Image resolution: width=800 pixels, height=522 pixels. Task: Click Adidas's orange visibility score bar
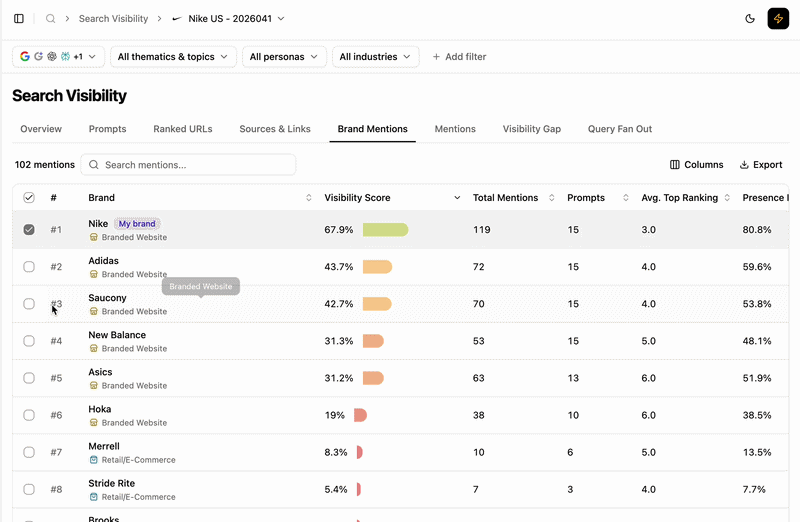(377, 266)
